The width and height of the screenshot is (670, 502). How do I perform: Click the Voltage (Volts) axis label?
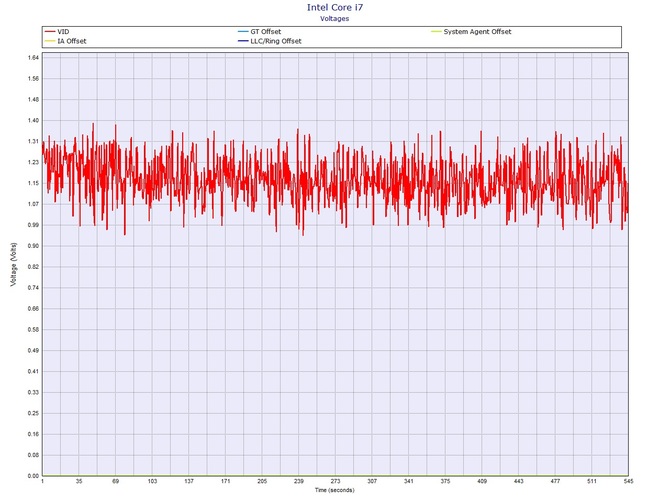click(x=14, y=264)
